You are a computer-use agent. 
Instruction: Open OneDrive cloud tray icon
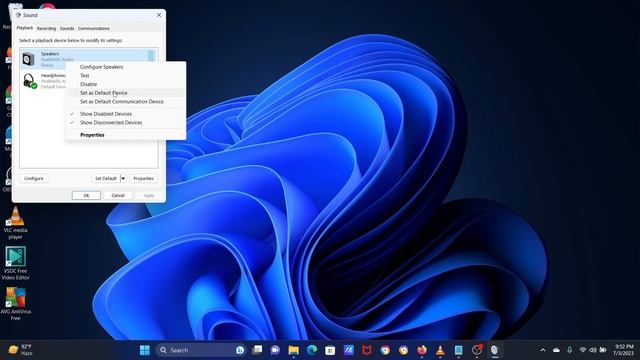pyautogui.click(x=556, y=350)
